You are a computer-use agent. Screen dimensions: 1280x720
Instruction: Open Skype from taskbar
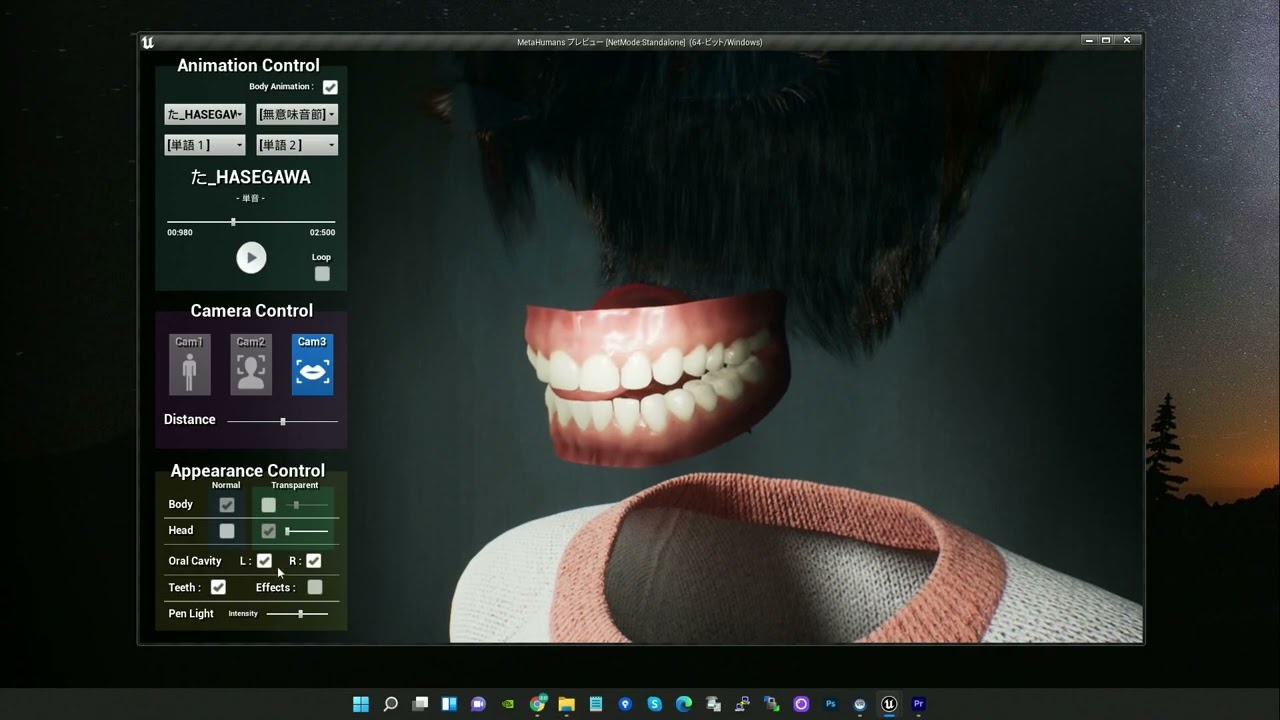pyautogui.click(x=655, y=704)
